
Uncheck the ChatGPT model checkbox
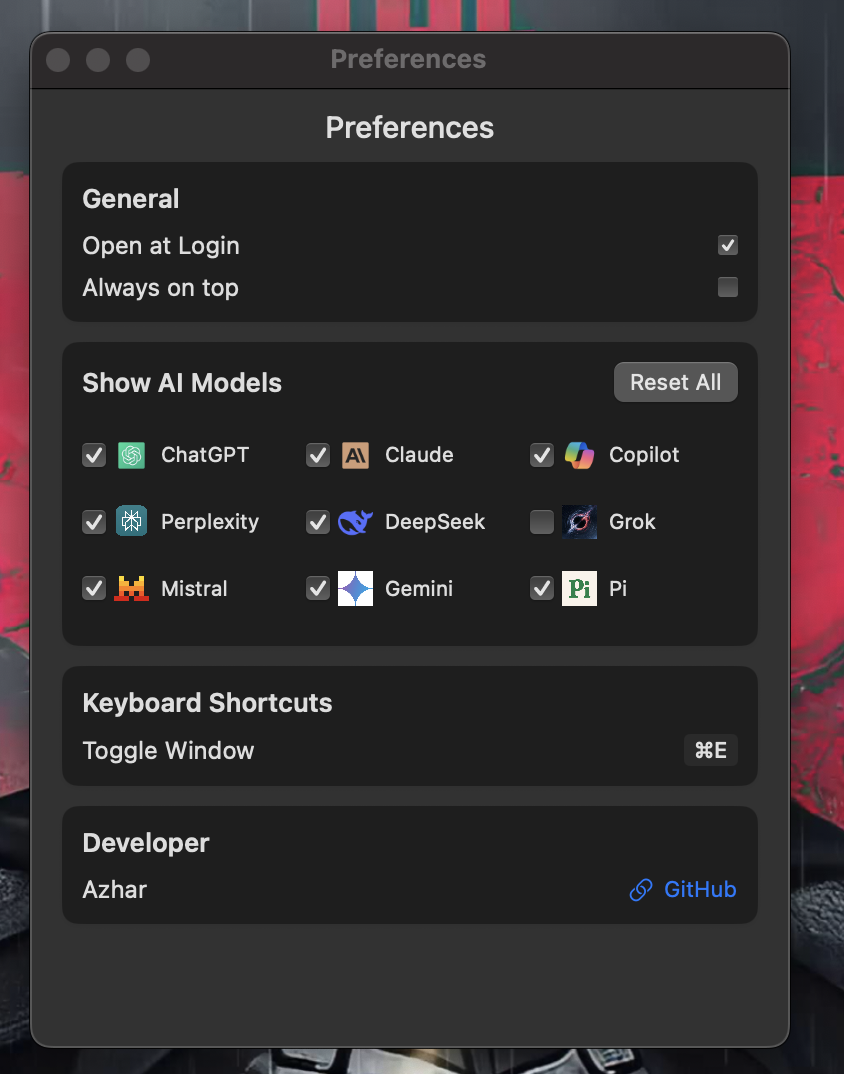tap(94, 455)
